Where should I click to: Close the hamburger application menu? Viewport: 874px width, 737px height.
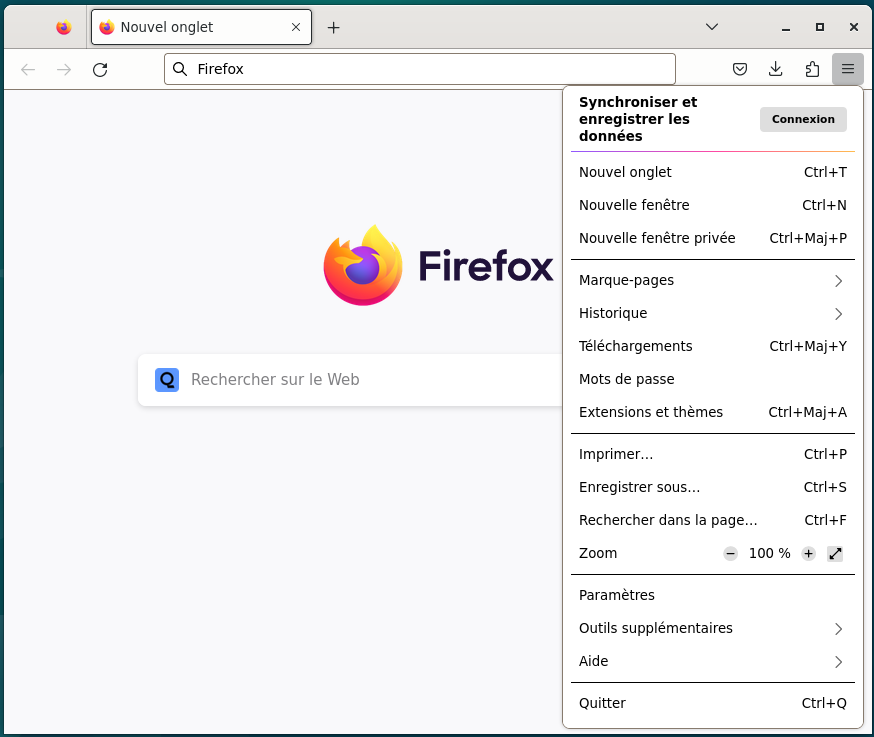pyautogui.click(x=848, y=69)
